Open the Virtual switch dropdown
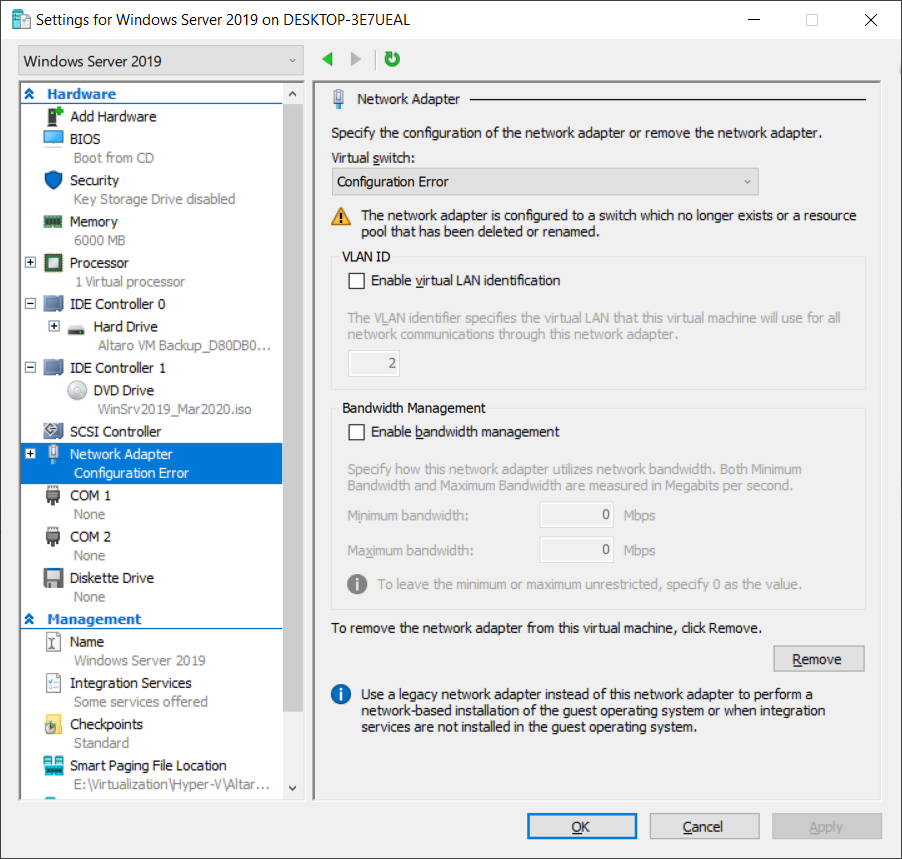Screen dimensions: 902x859 tap(545, 182)
